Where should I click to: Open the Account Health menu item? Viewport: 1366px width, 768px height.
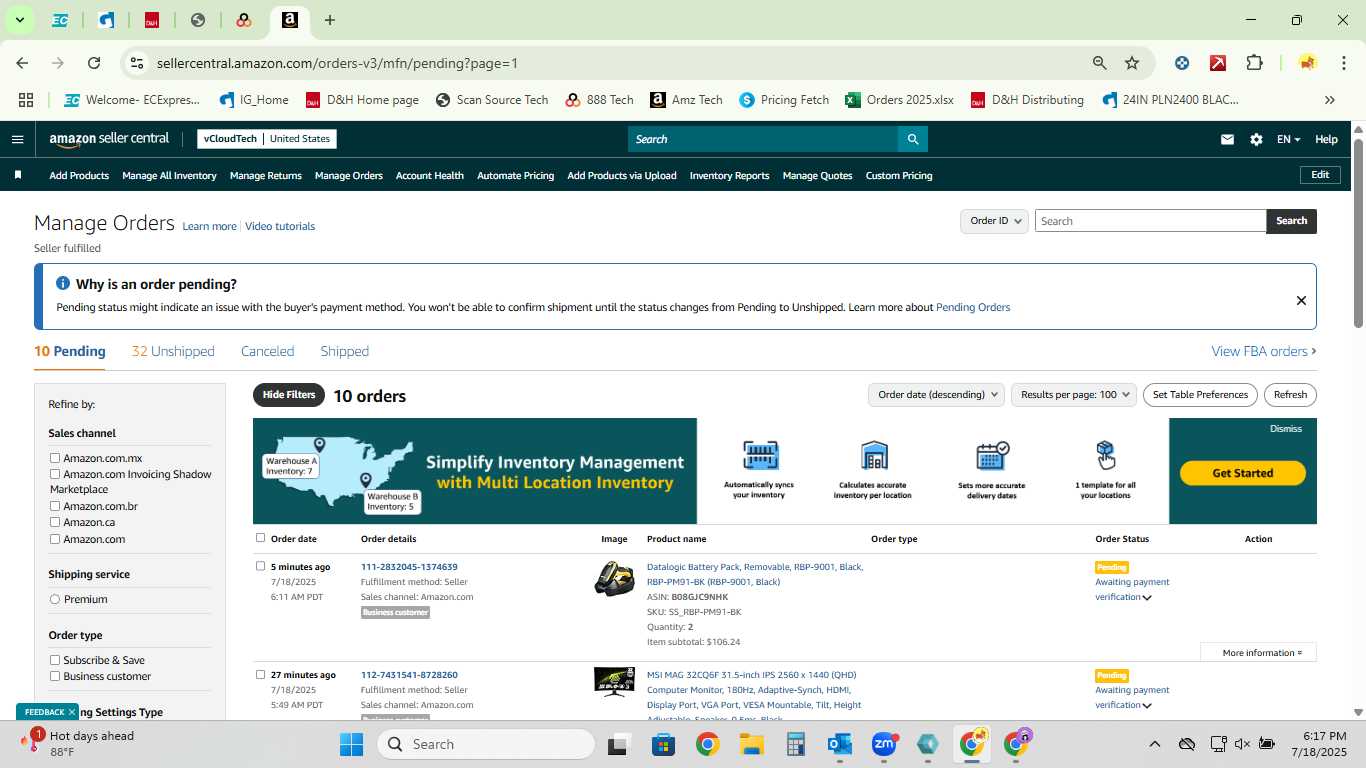(430, 176)
